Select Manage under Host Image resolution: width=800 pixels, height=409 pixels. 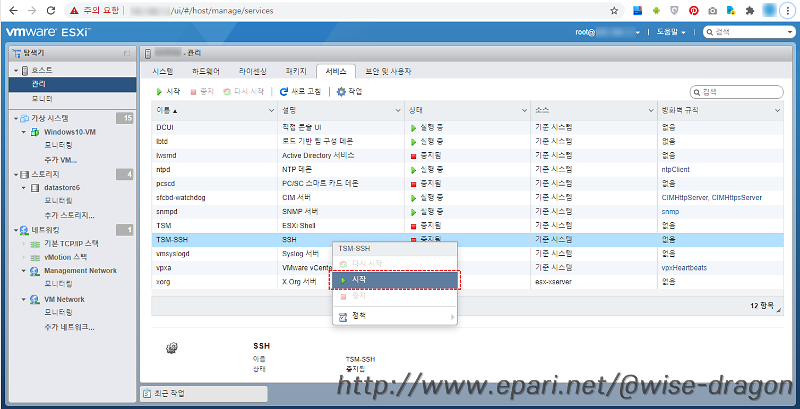(72, 84)
